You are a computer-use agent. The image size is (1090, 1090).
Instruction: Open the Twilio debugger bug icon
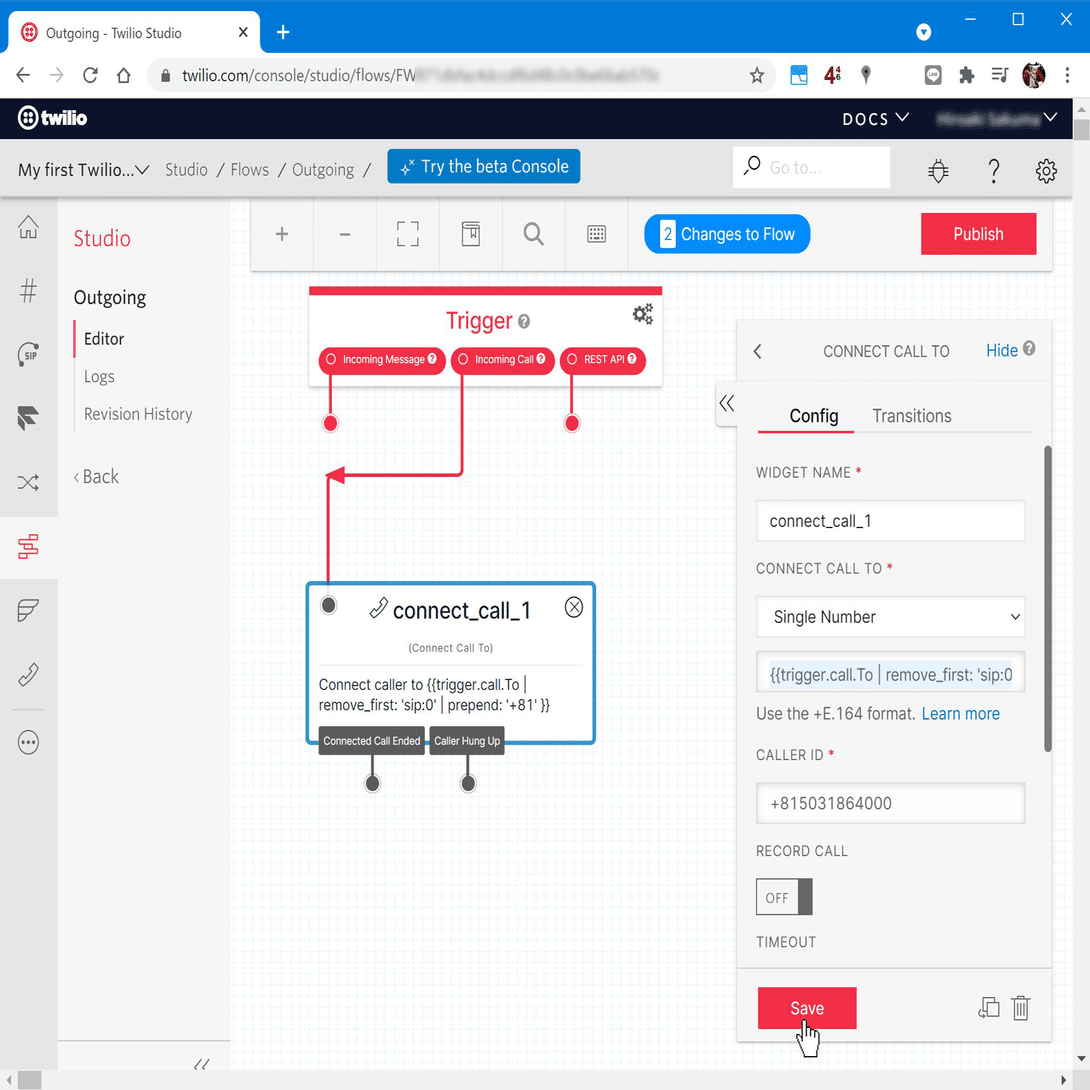tap(938, 170)
